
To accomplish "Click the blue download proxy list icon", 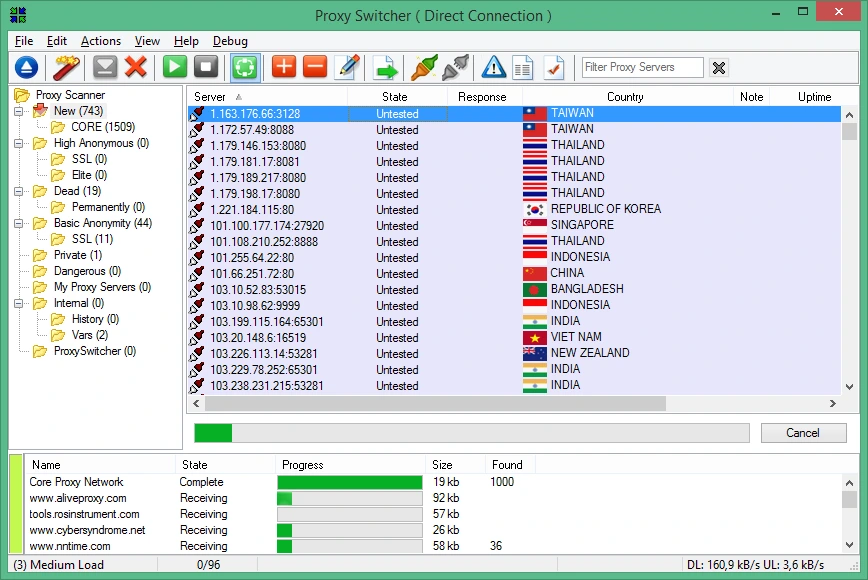I will [x=26, y=68].
